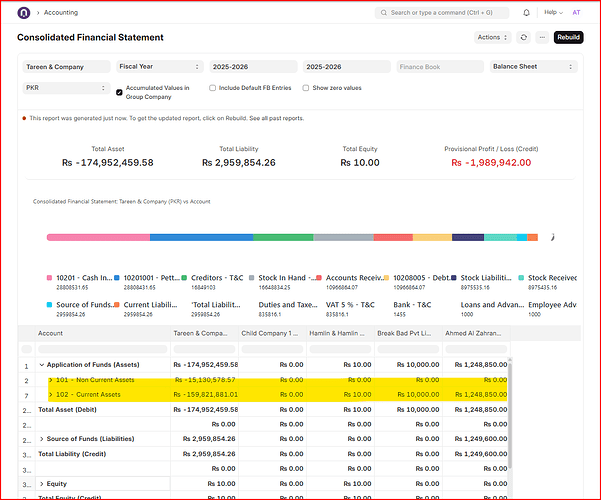Edit the start year 2025-2026 field
This screenshot has width=601, height=500.
(253, 67)
